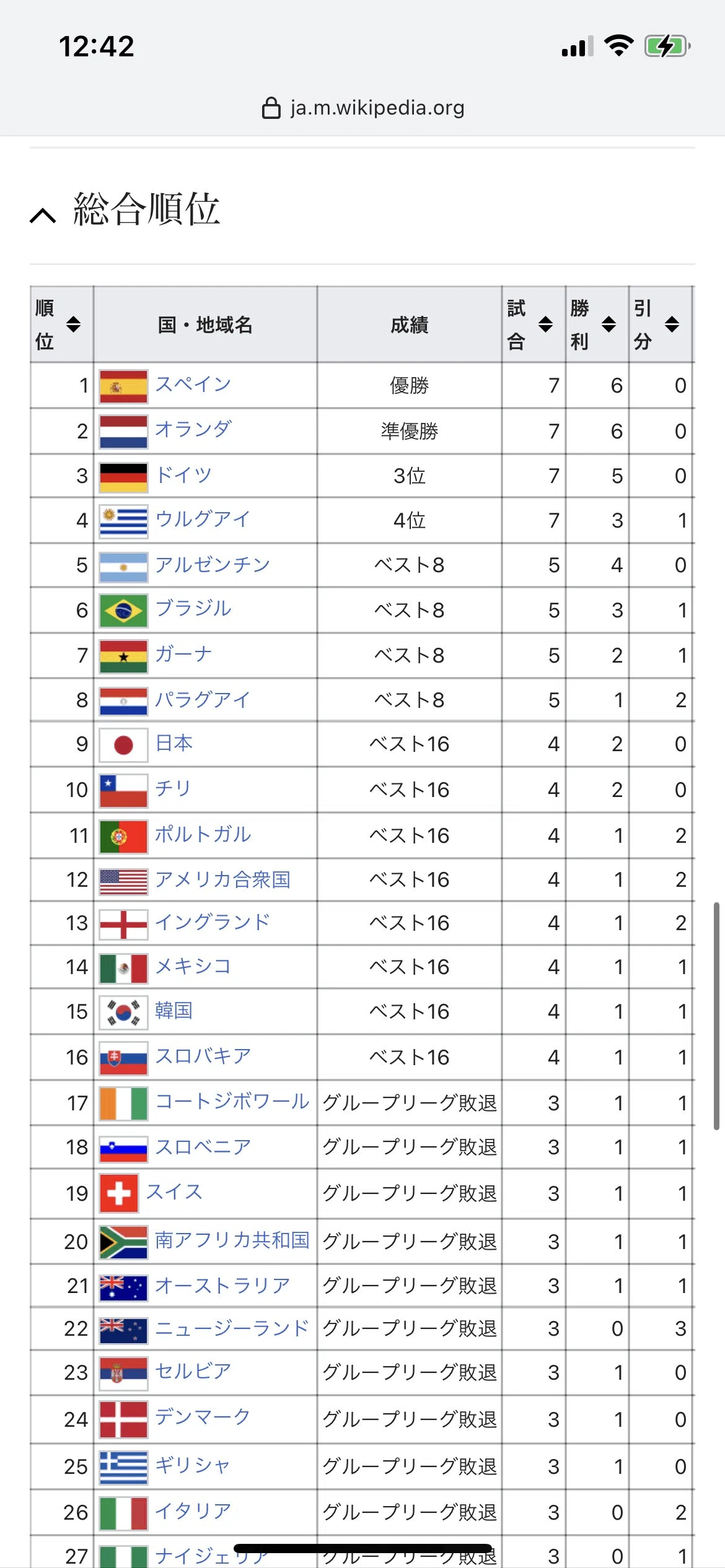Sort table by 引分 column arrows
This screenshot has width=725, height=1568.
[x=672, y=324]
